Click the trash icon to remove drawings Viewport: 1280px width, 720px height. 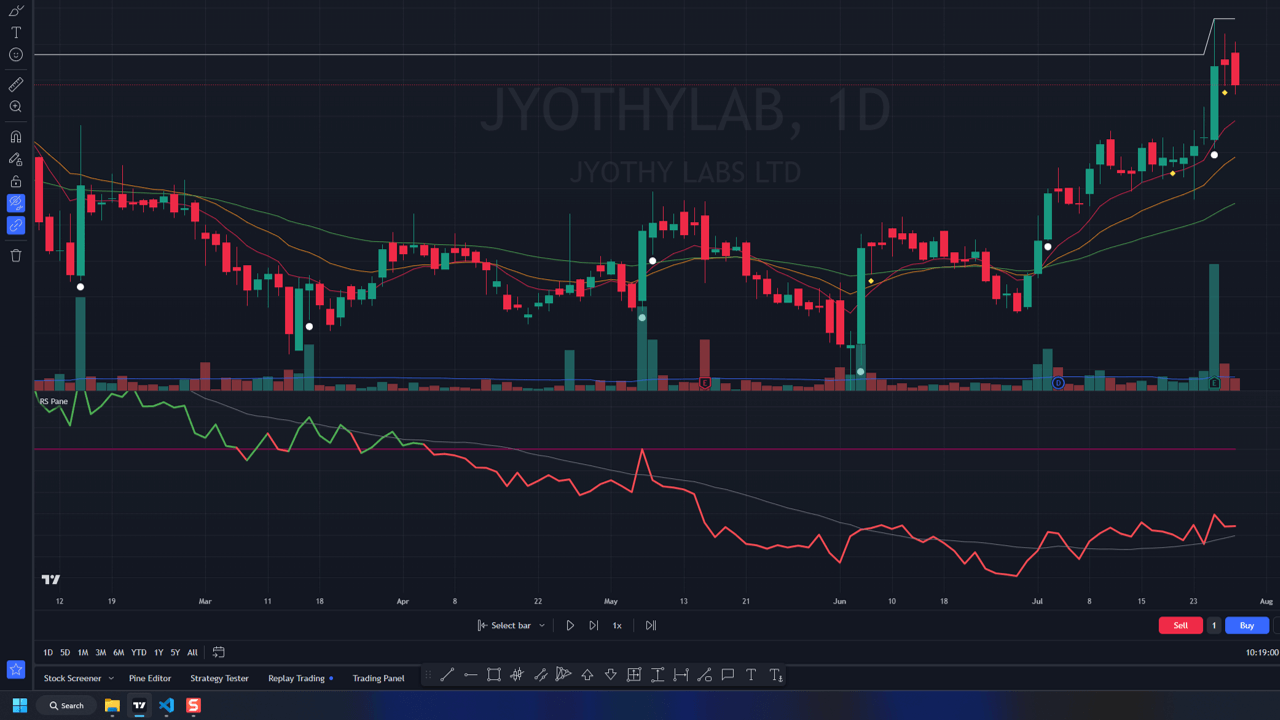16,256
